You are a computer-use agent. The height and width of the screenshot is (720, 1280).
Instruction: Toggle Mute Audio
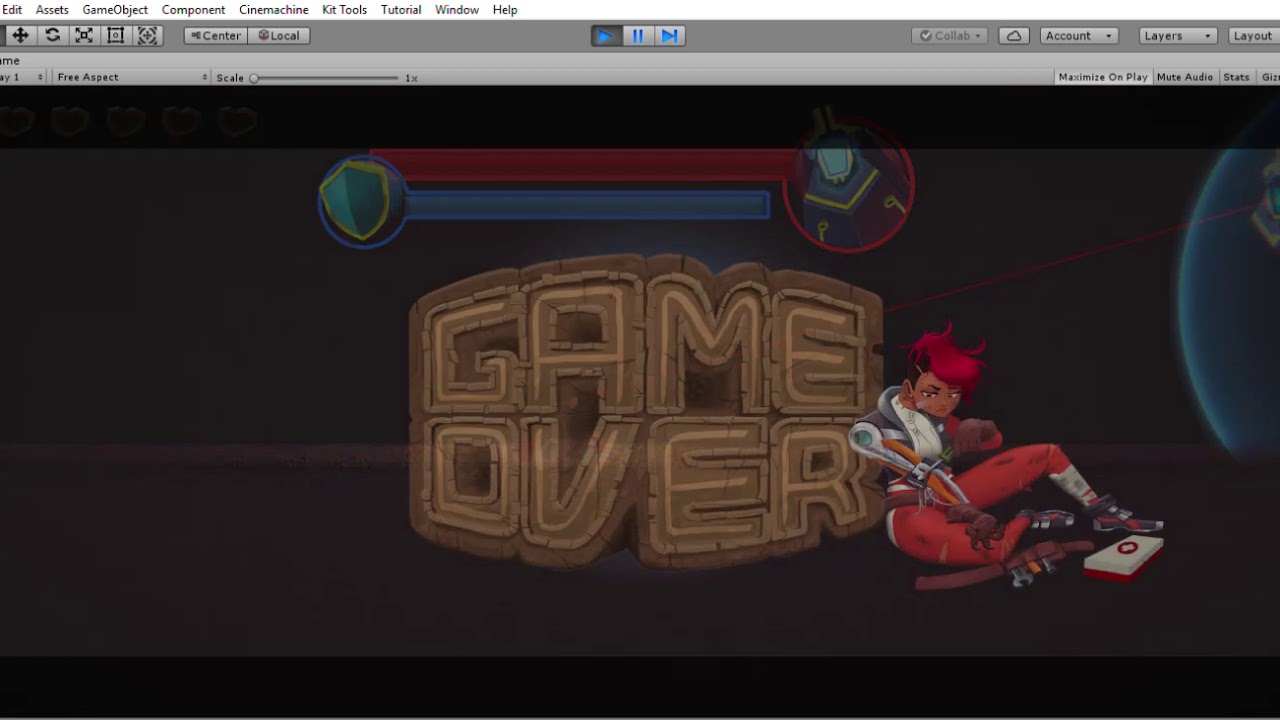click(1185, 77)
